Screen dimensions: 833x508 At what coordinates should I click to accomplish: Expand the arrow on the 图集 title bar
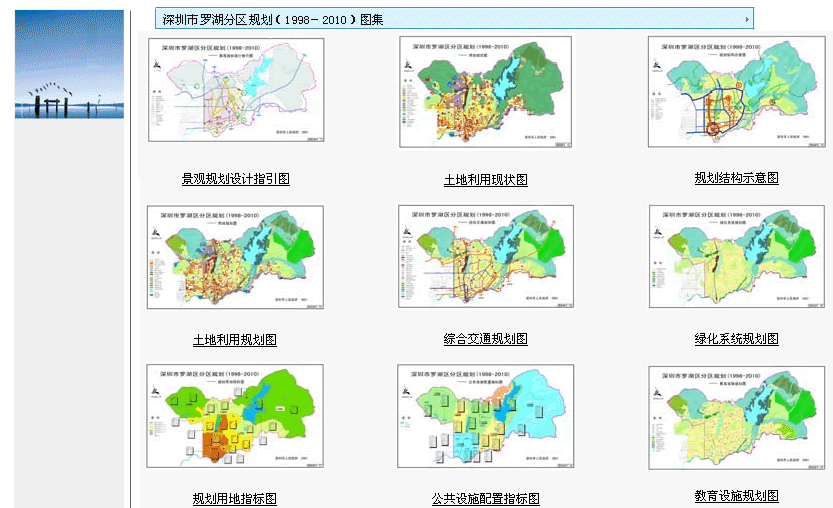747,19
